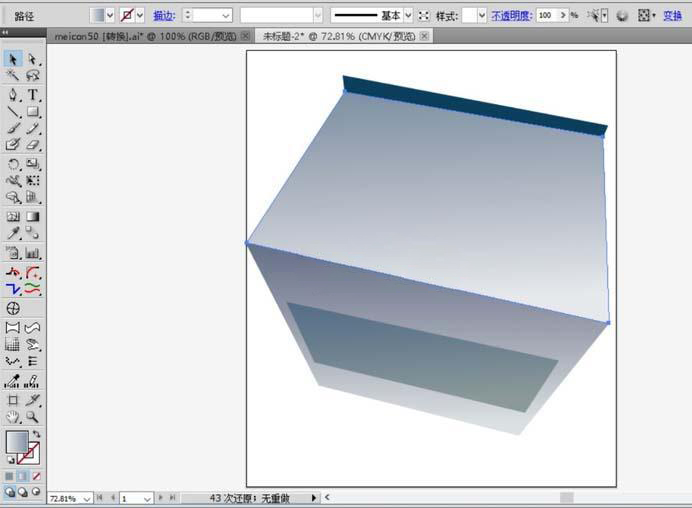The image size is (692, 508).
Task: Select the Magic Wand tool
Action: (x=13, y=76)
